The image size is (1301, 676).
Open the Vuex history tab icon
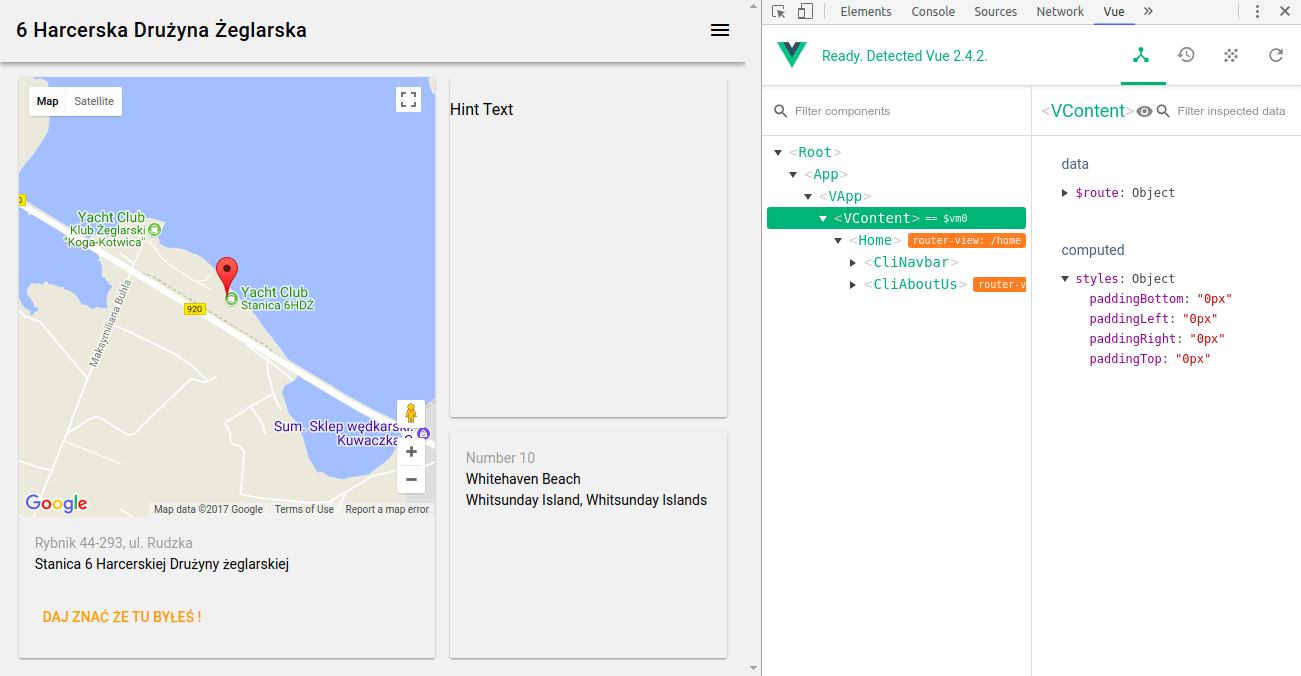pos(1186,55)
